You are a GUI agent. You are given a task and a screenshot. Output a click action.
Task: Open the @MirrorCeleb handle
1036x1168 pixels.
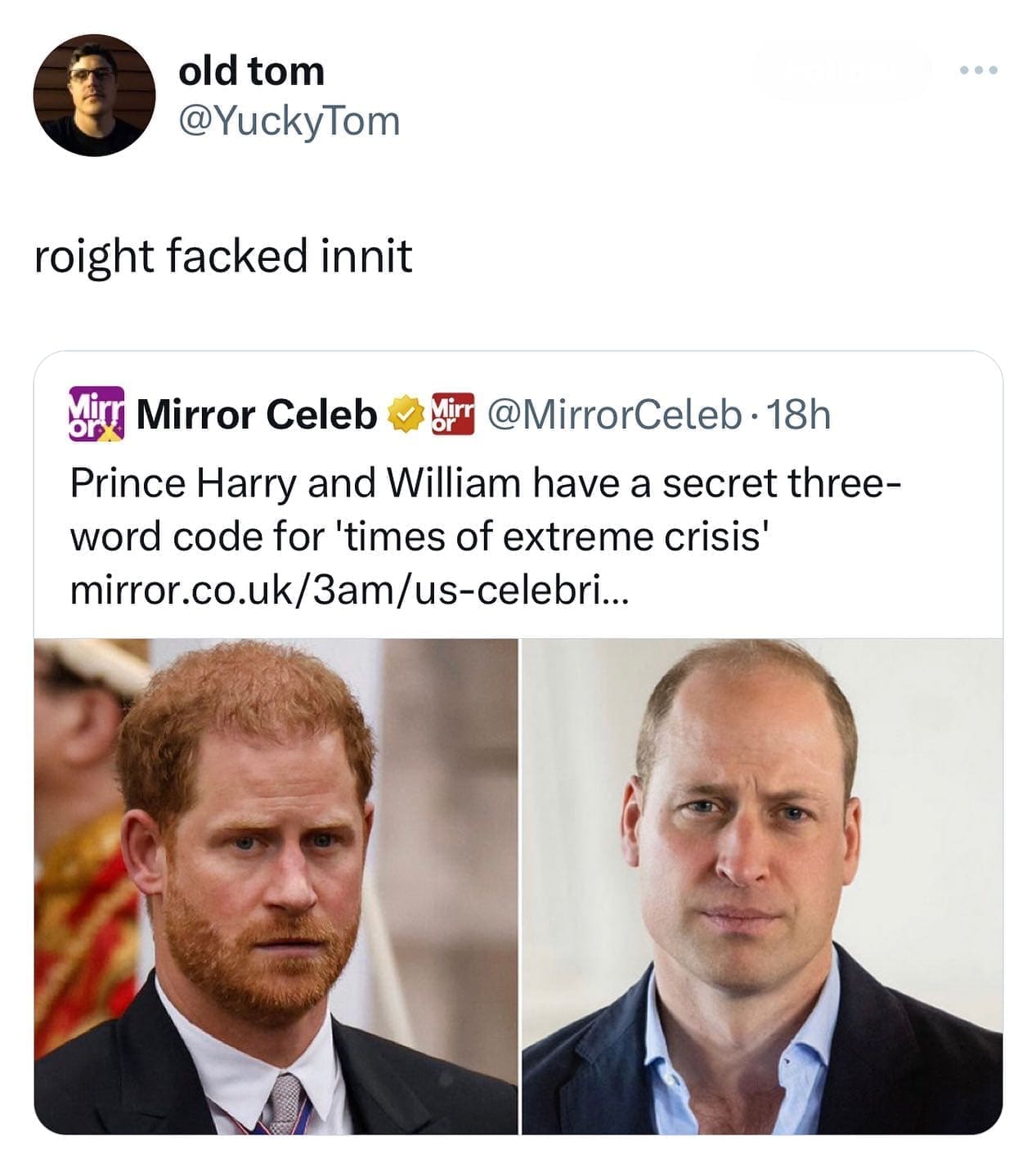click(613, 415)
